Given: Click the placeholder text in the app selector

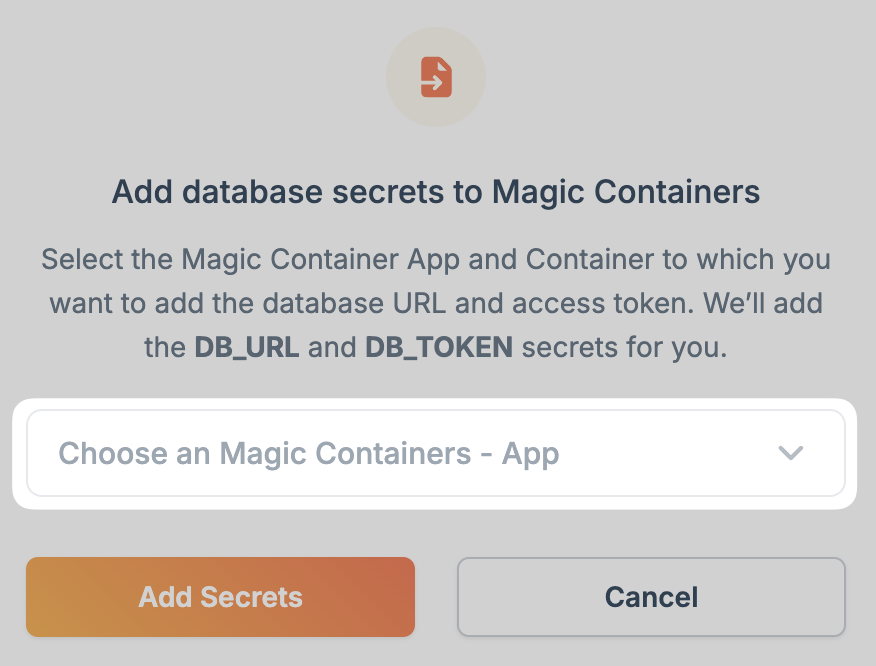Looking at the screenshot, I should (307, 452).
